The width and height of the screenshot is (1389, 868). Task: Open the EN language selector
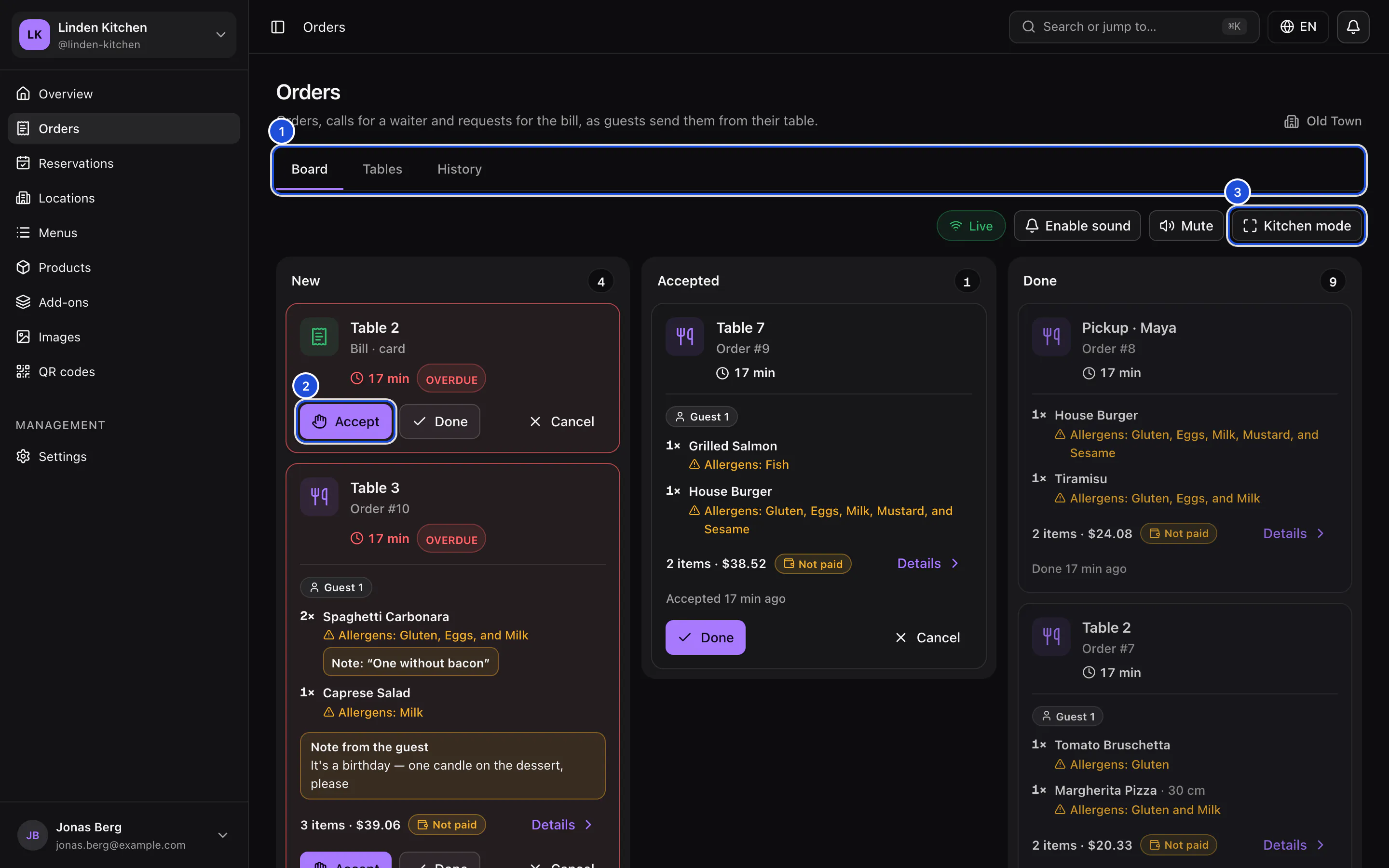click(1298, 27)
